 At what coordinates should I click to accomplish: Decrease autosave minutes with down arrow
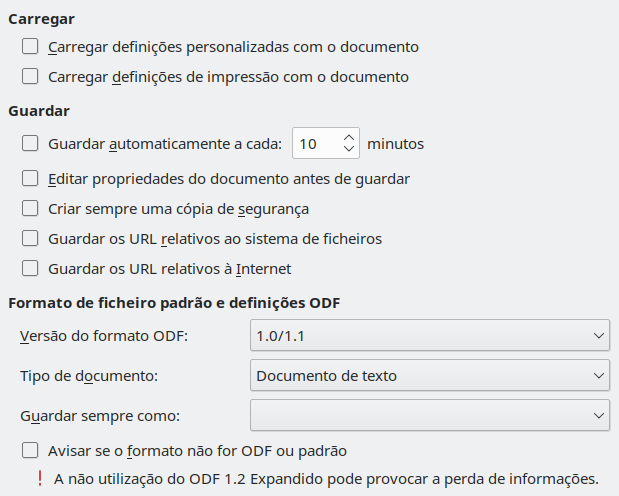pyautogui.click(x=349, y=150)
